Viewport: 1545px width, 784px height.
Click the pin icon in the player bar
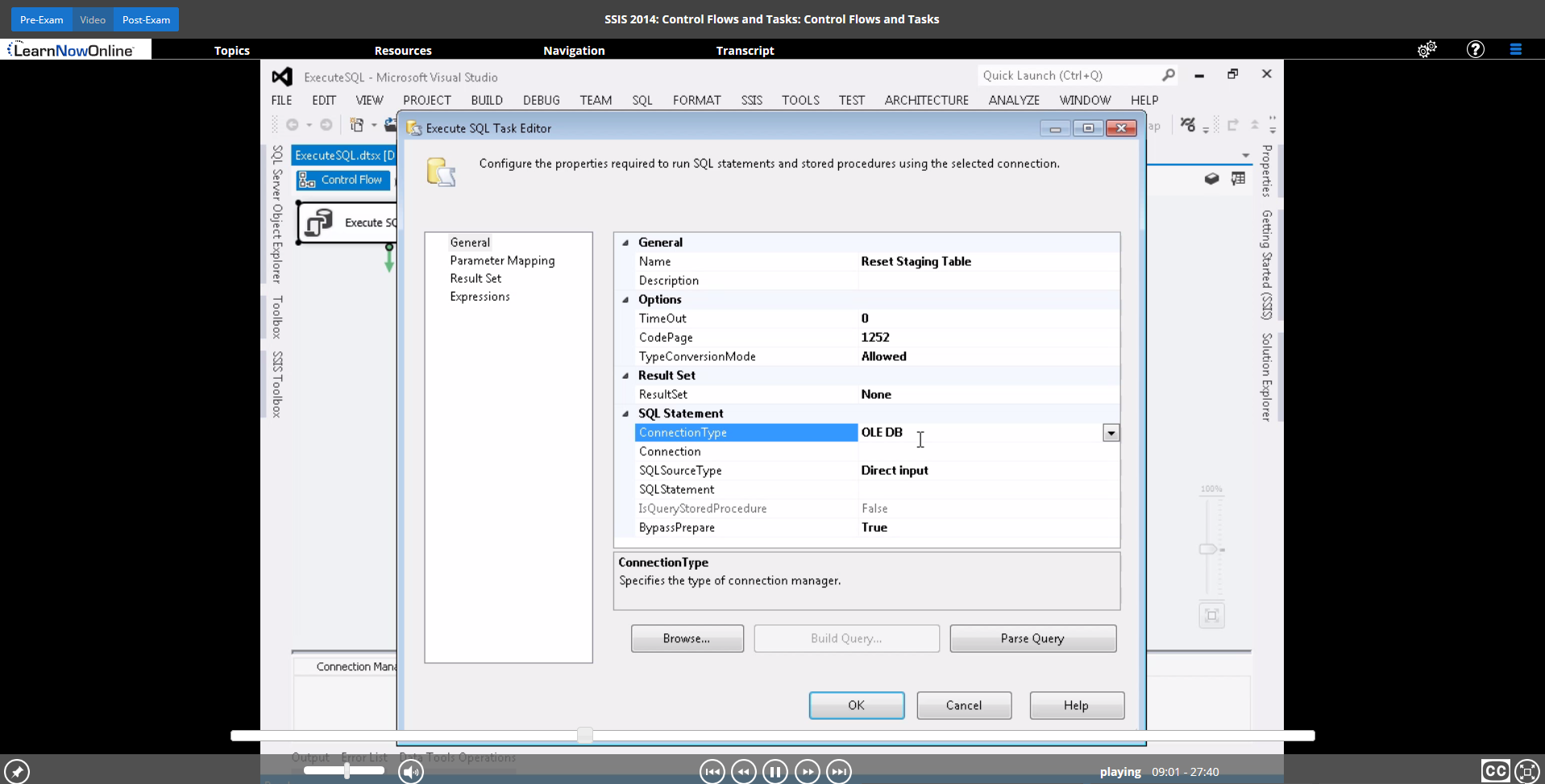(17, 771)
